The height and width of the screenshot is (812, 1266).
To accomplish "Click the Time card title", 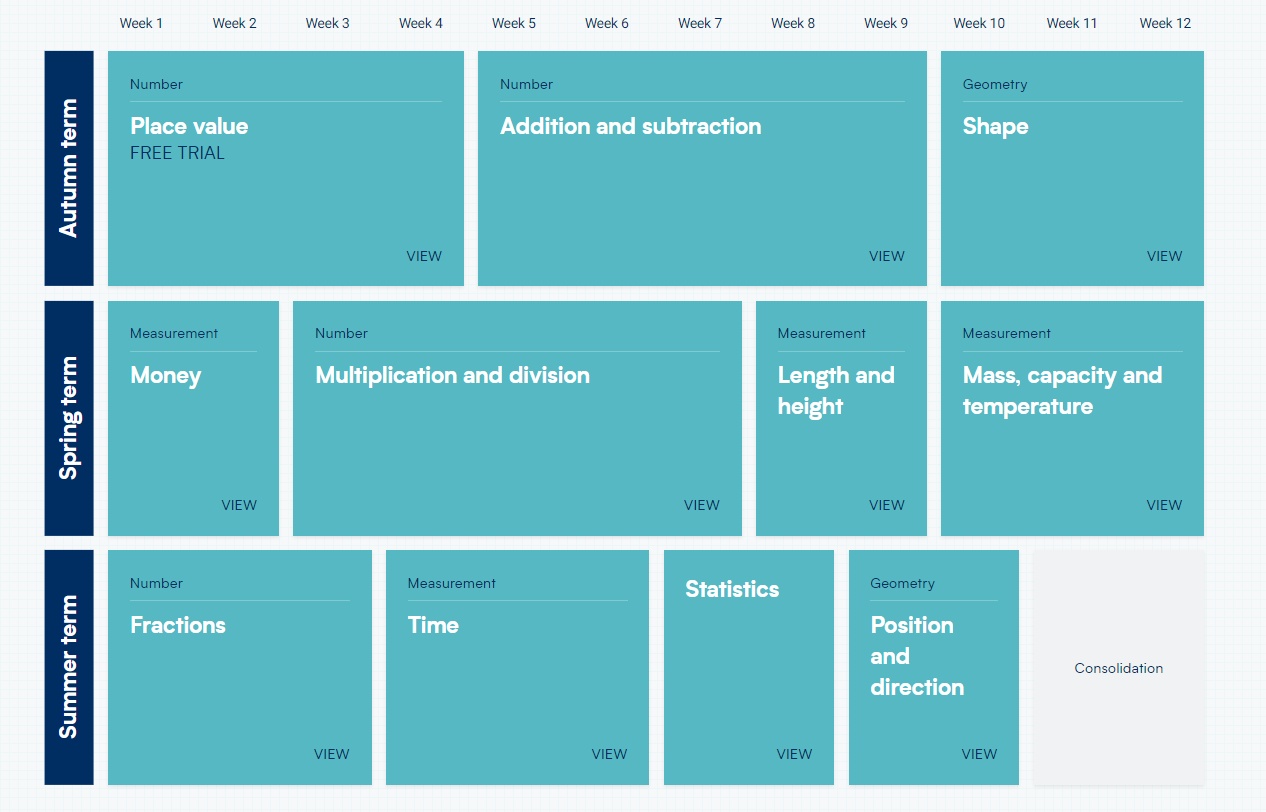I will tap(433, 625).
